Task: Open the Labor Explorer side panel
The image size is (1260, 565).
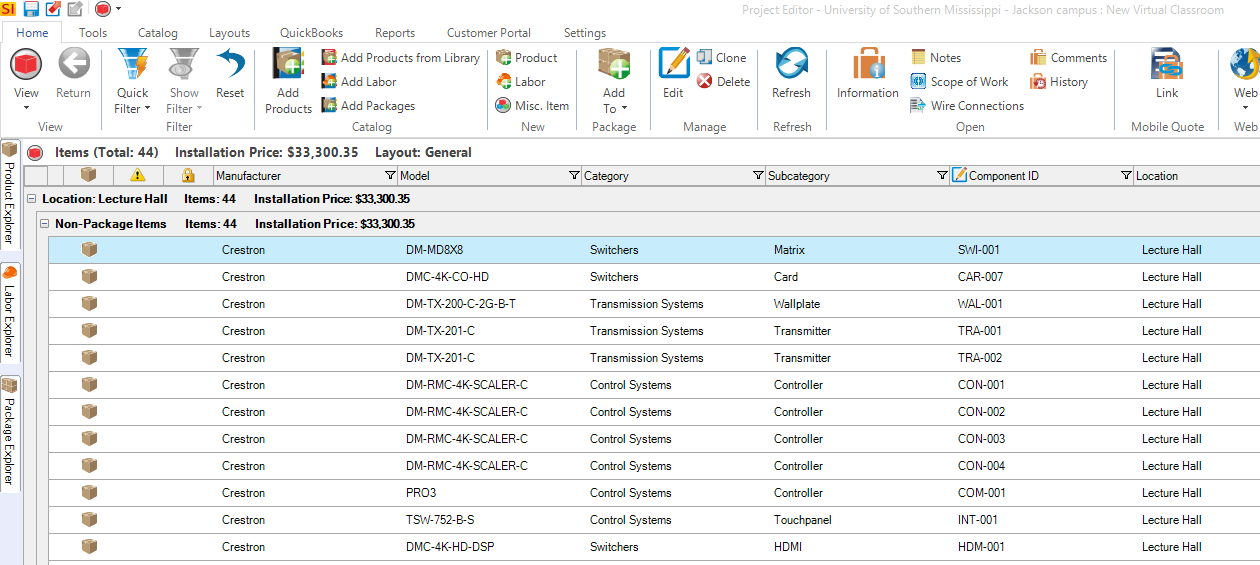Action: pos(10,313)
